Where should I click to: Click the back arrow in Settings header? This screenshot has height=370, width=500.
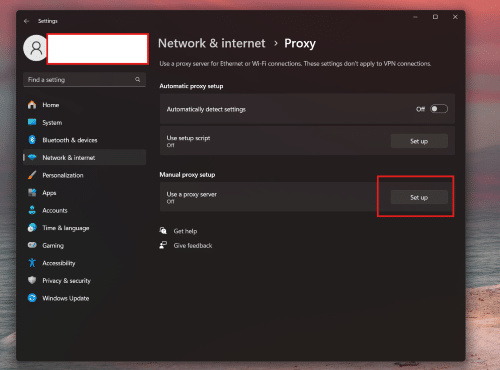click(27, 21)
